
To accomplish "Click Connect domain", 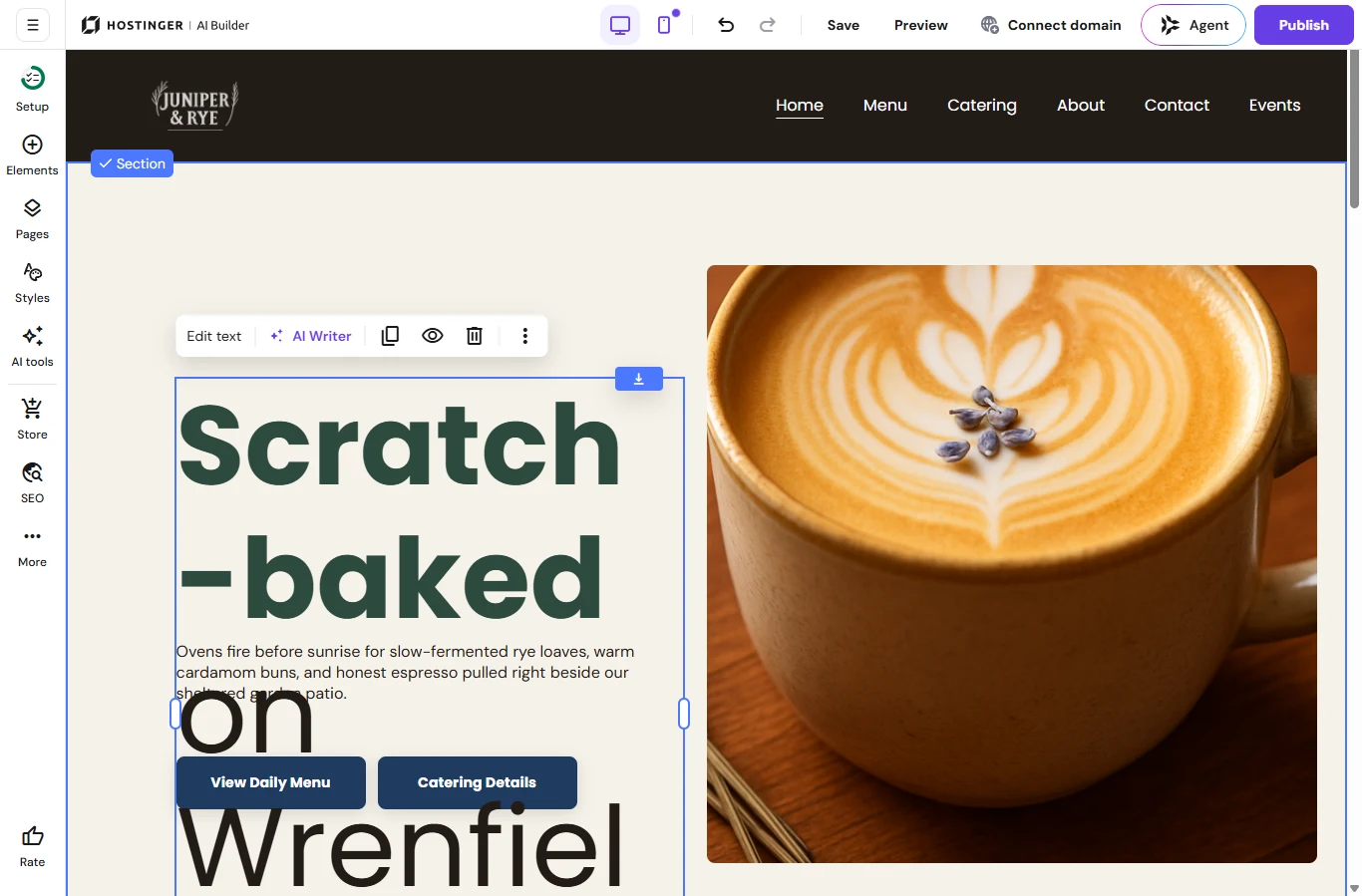I will (1051, 25).
